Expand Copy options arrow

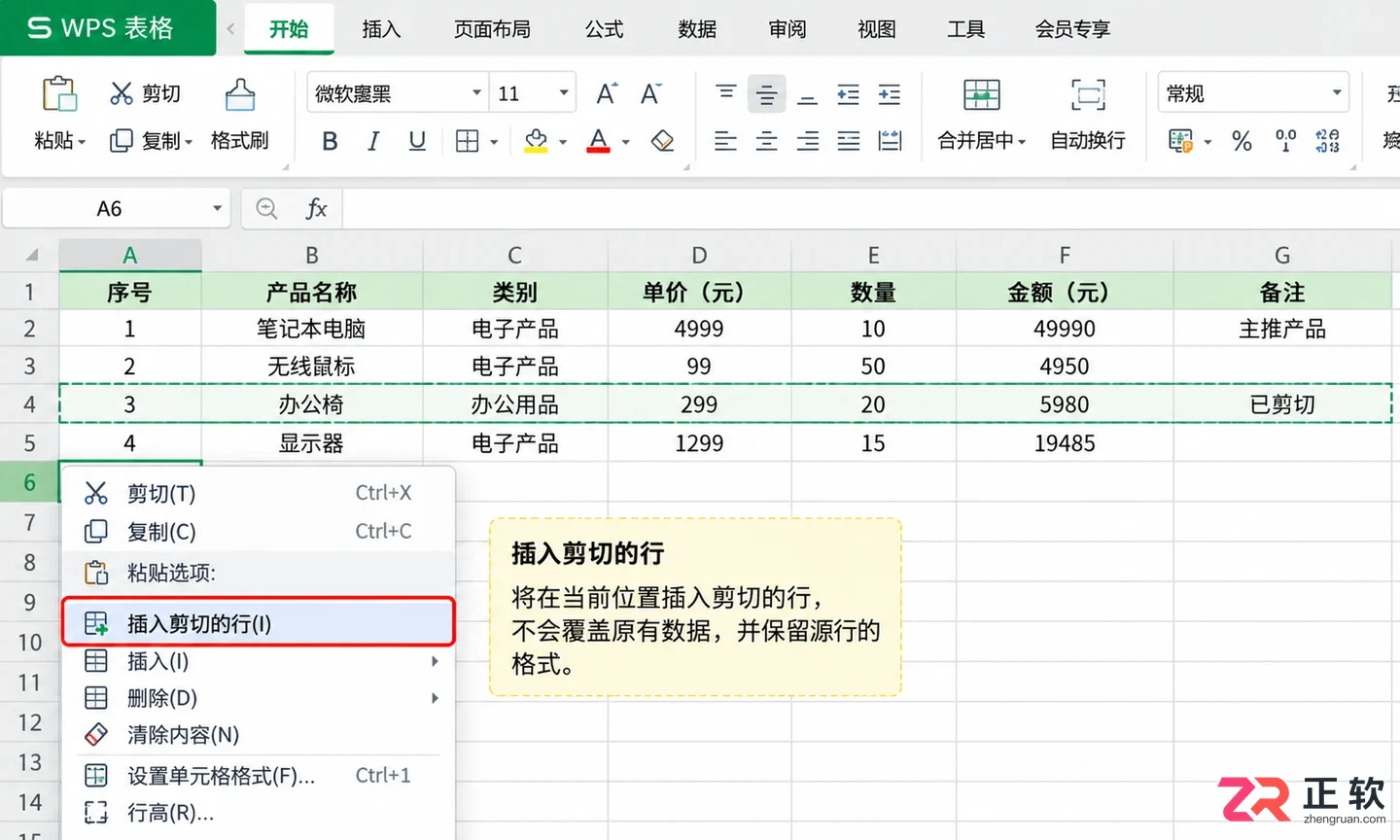tap(188, 143)
